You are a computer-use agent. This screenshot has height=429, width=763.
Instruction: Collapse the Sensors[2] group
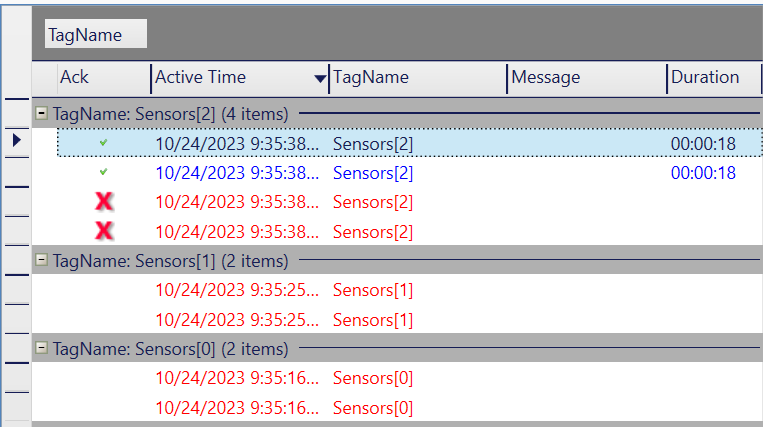41,113
